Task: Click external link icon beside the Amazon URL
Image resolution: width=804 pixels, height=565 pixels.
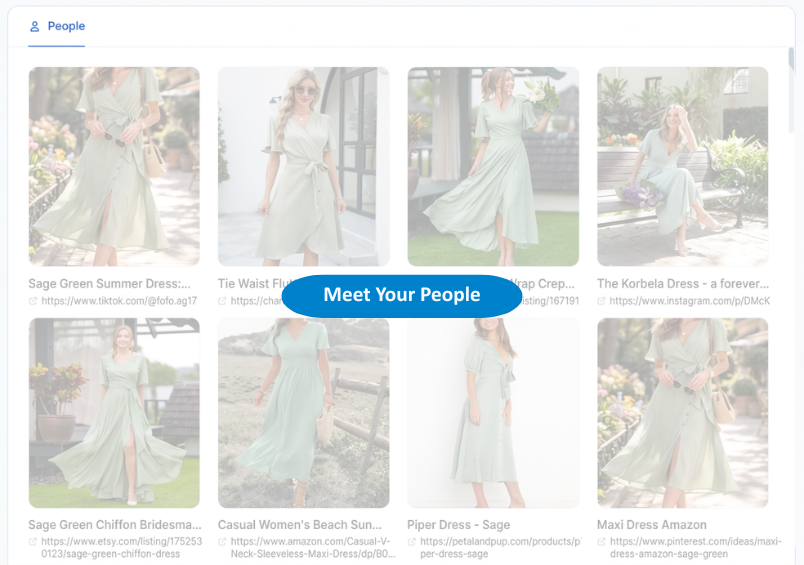Action: pos(222,542)
